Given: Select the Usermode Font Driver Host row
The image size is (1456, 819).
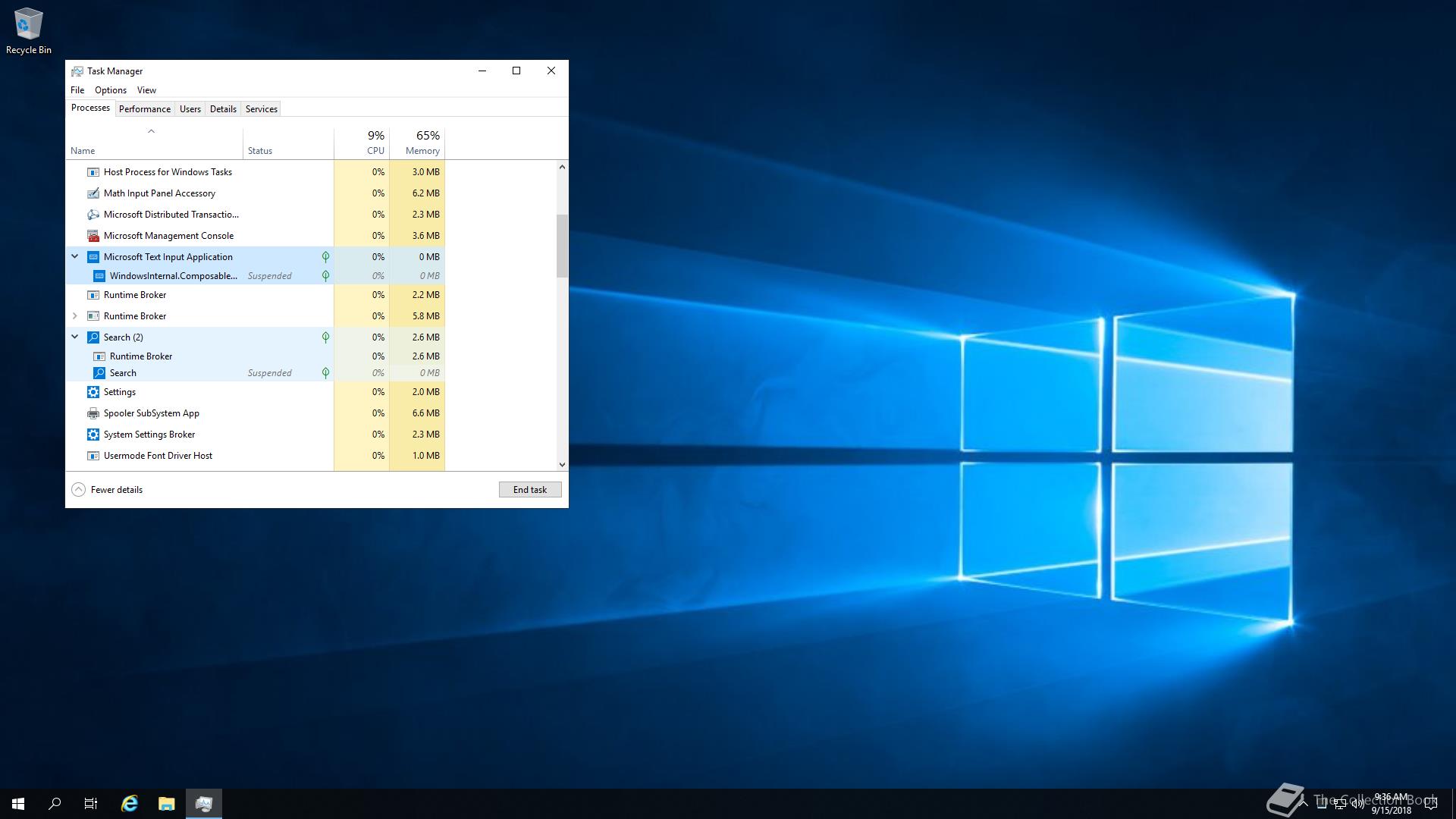Looking at the screenshot, I should click(x=256, y=456).
